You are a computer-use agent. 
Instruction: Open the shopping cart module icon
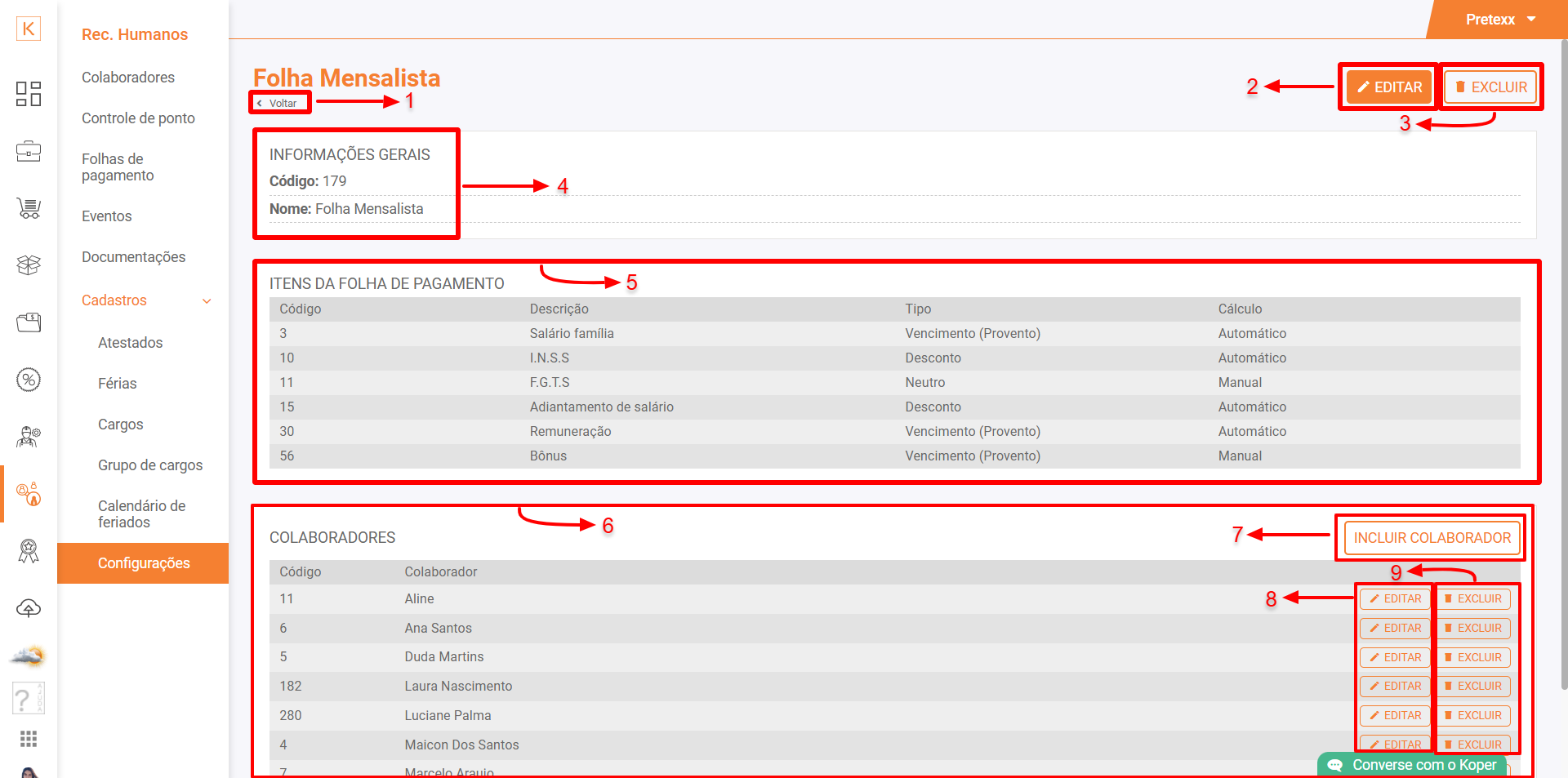click(x=29, y=208)
